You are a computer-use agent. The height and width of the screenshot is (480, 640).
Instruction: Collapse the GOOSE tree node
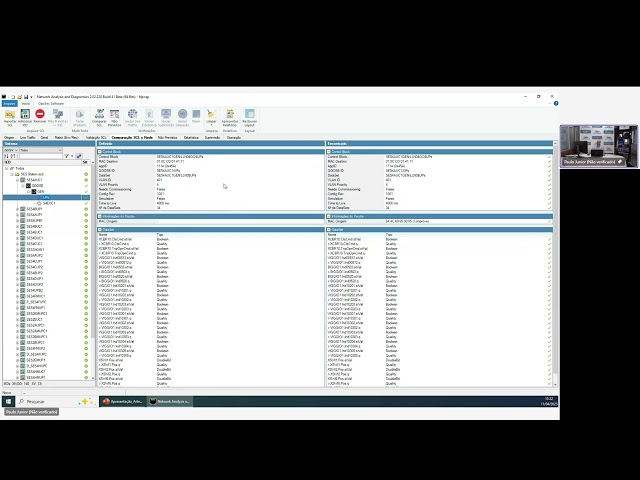coord(23,186)
